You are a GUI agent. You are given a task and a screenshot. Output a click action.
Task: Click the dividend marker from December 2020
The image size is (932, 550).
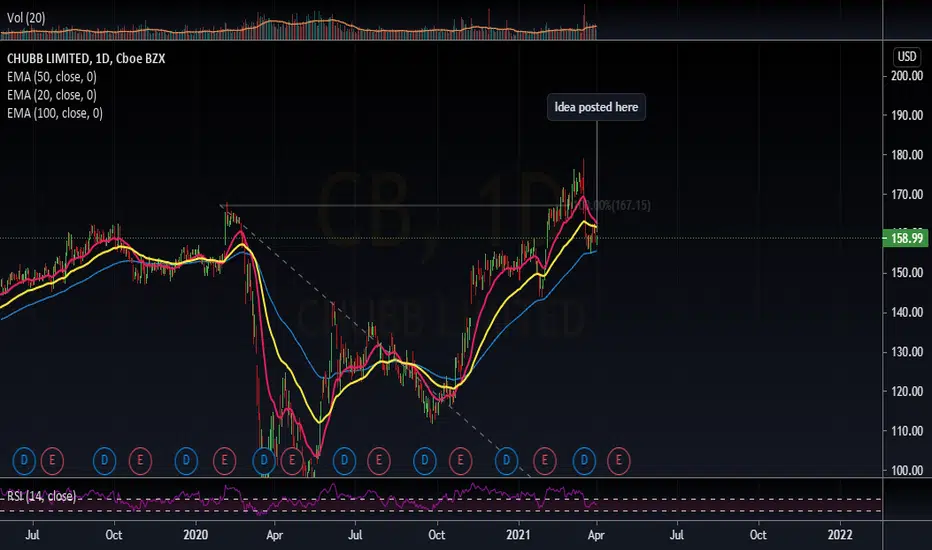tap(506, 461)
